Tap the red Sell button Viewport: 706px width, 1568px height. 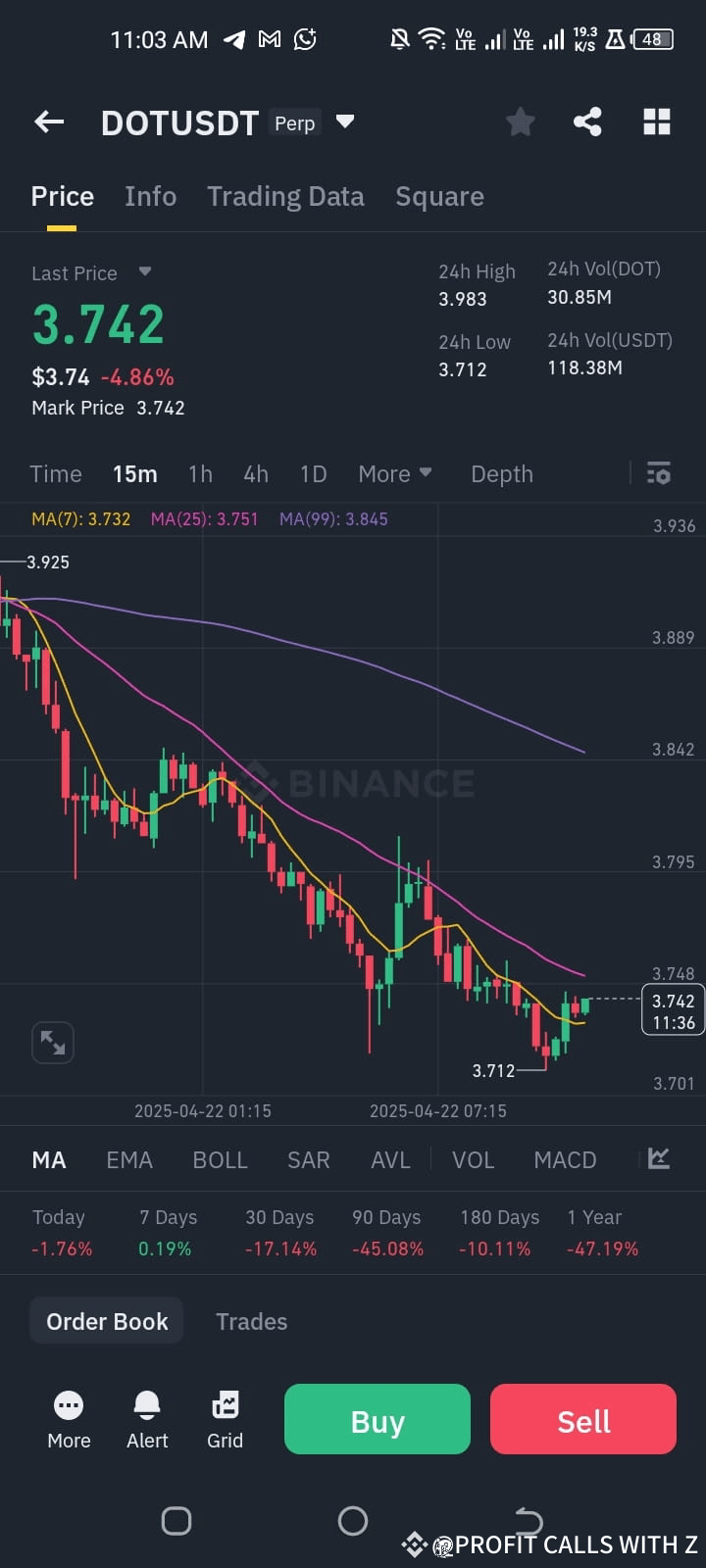click(583, 1419)
